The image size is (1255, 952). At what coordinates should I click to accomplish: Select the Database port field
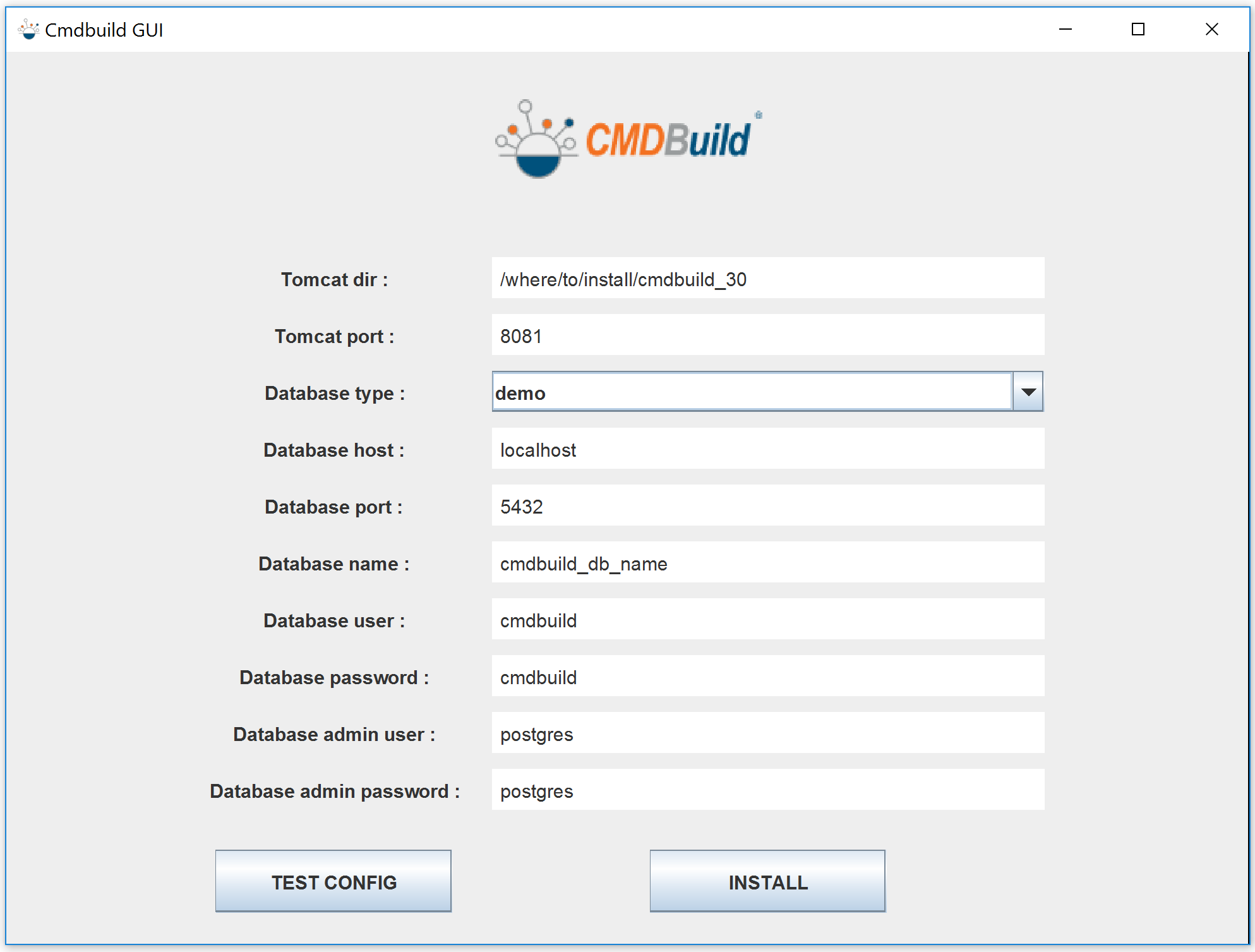pyautogui.click(x=767, y=506)
